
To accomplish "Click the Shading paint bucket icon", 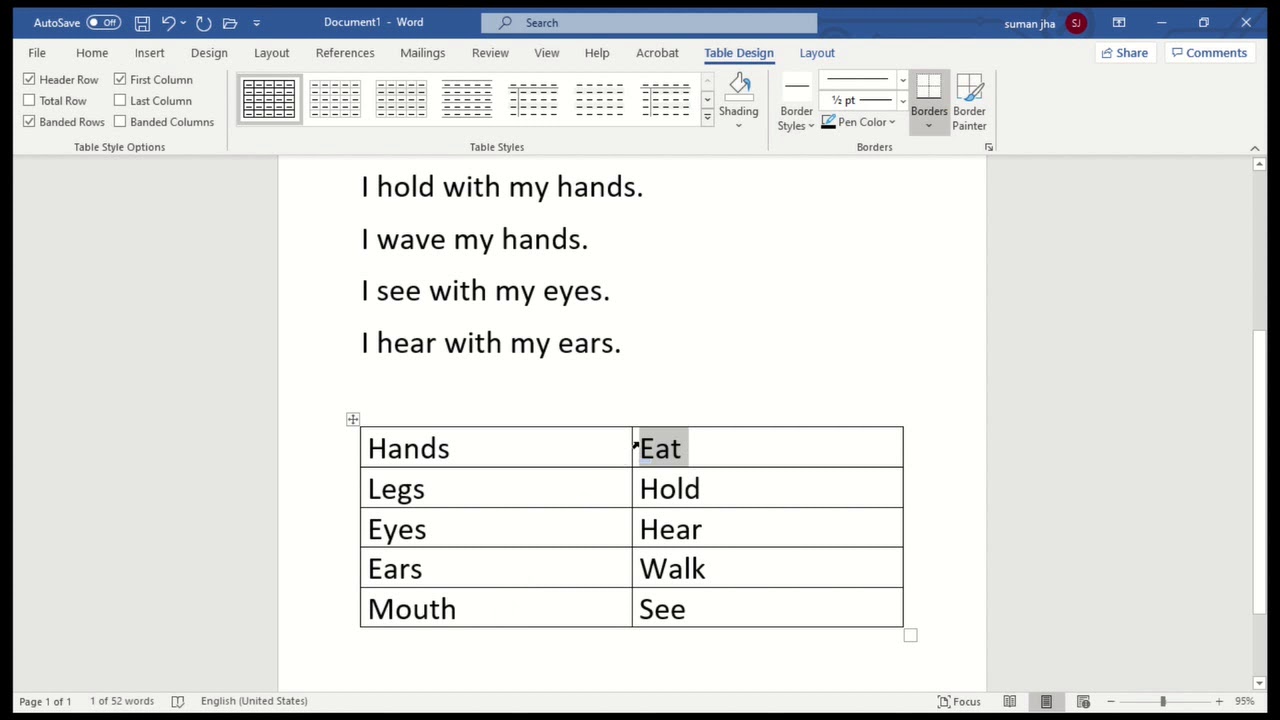I will point(739,87).
